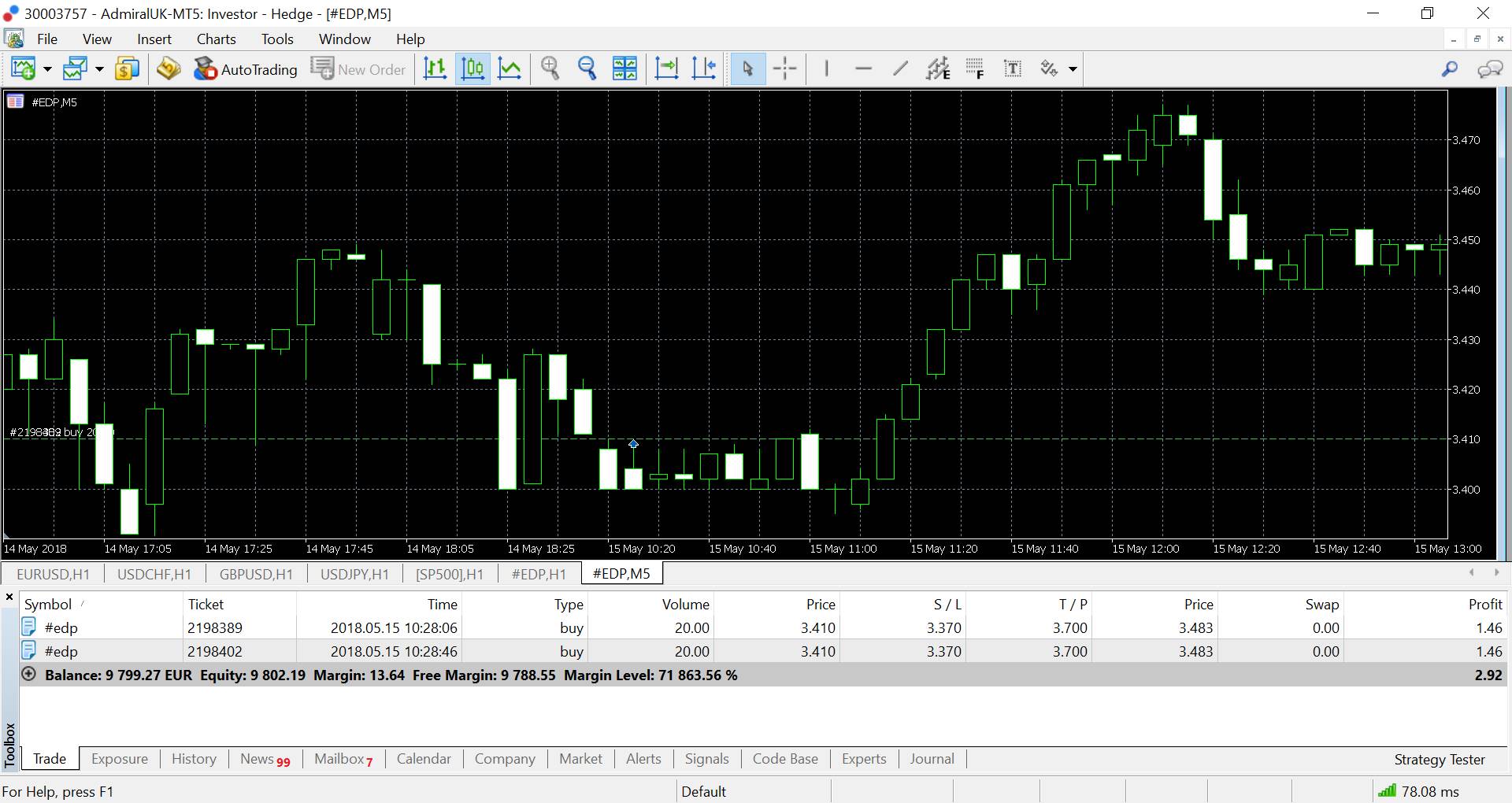
Task: Zoom in on the chart
Action: 550,69
